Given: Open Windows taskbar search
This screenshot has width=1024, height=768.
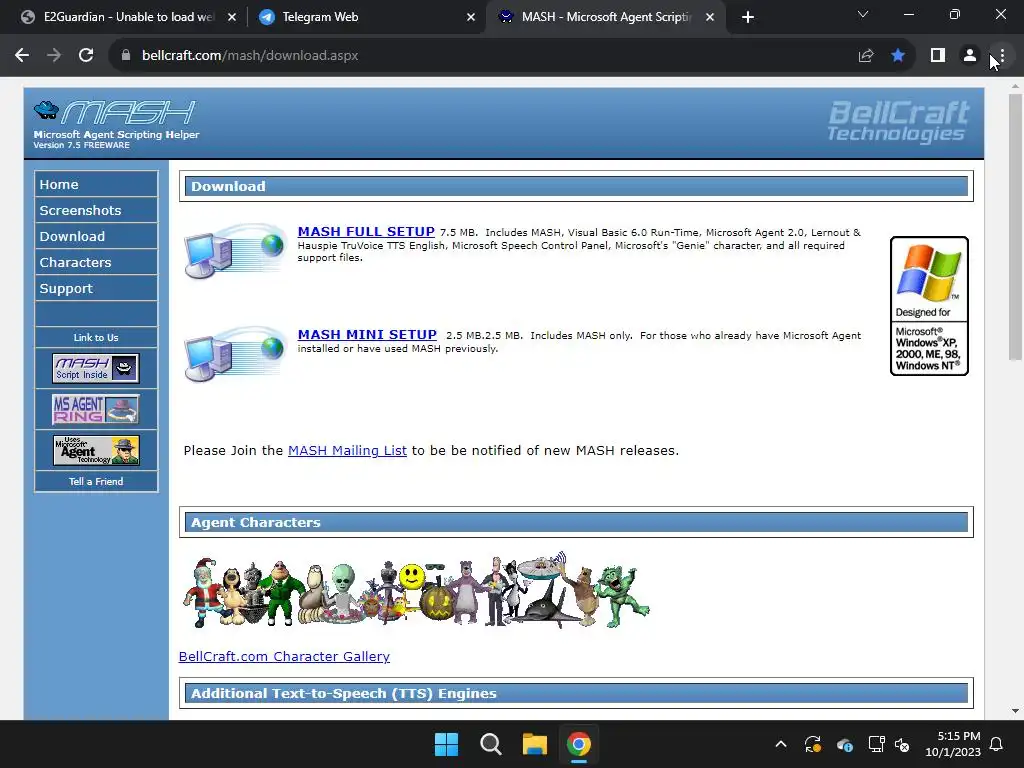Looking at the screenshot, I should coord(490,744).
